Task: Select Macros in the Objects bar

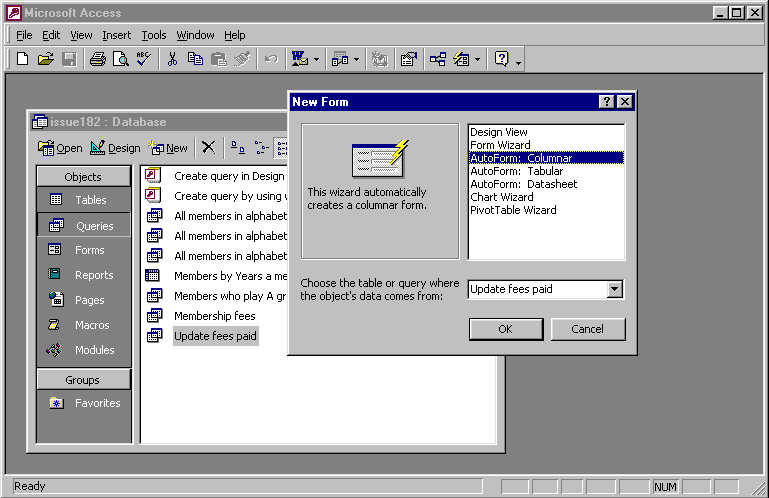Action: [x=83, y=325]
